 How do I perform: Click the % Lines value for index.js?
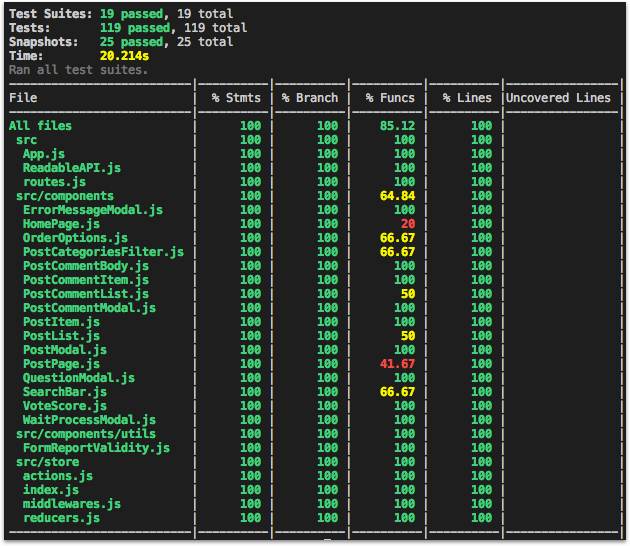point(481,490)
